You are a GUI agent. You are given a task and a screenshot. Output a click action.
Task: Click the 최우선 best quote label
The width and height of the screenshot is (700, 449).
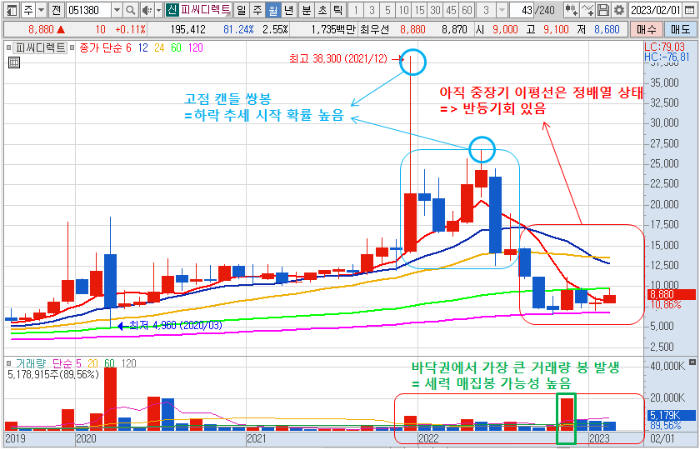click(374, 29)
